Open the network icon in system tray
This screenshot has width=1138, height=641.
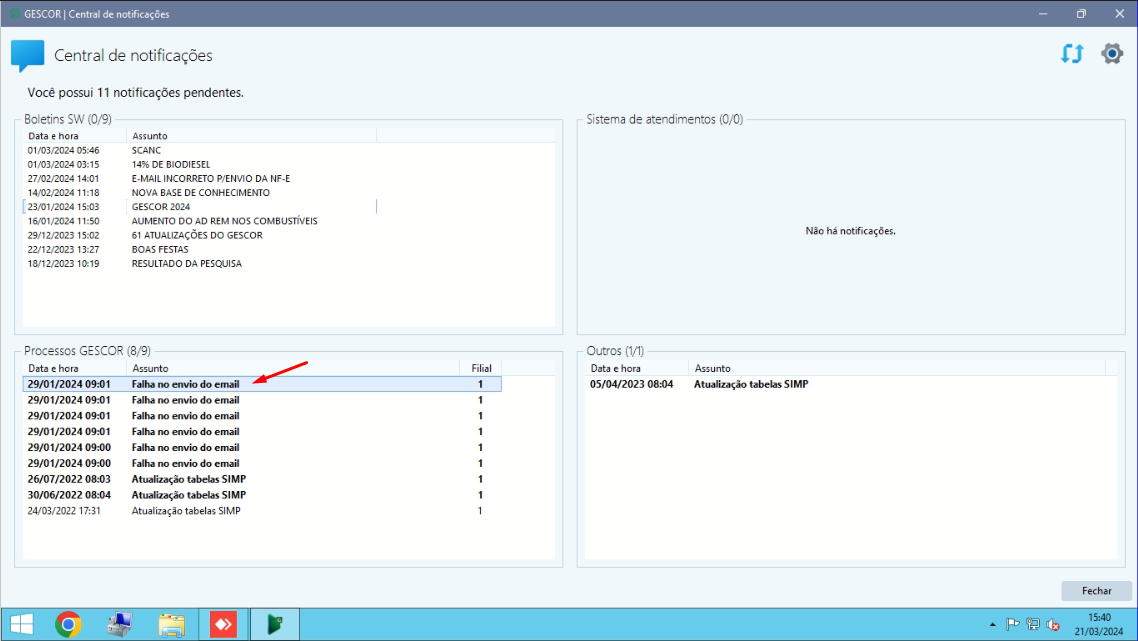1033,624
